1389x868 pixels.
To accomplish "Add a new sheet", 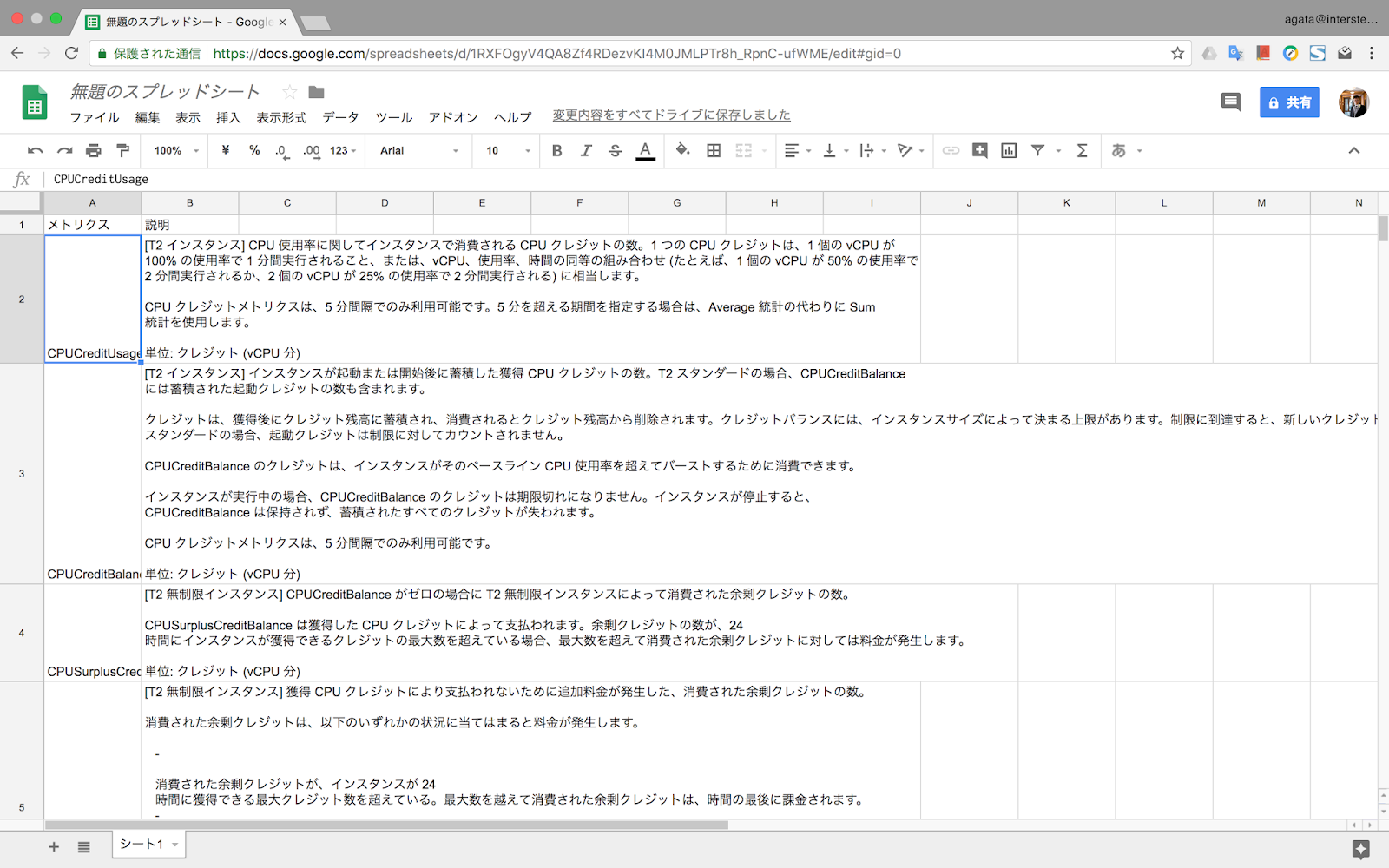I will pos(54,846).
